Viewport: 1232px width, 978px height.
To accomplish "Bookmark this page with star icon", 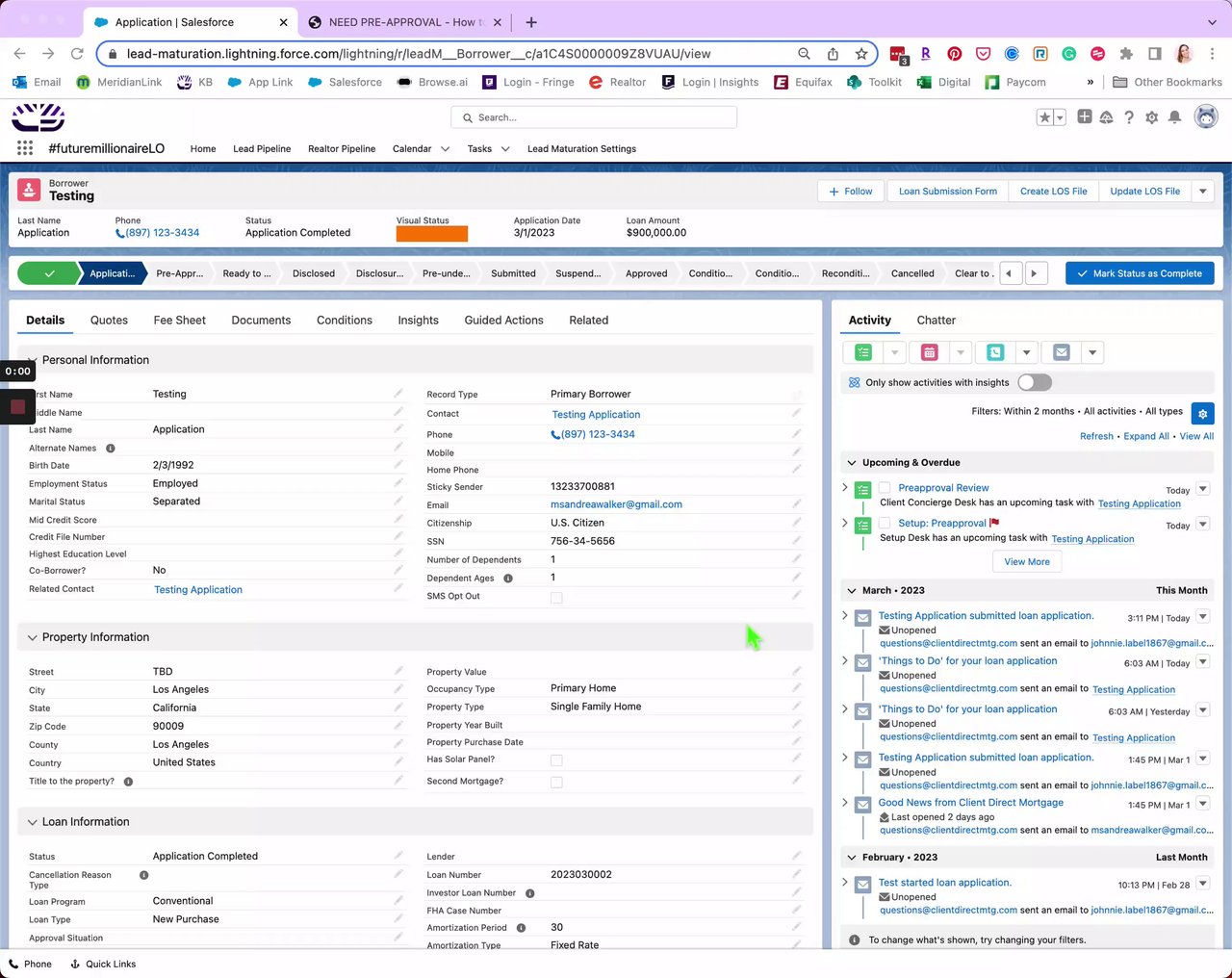I will tap(861, 54).
